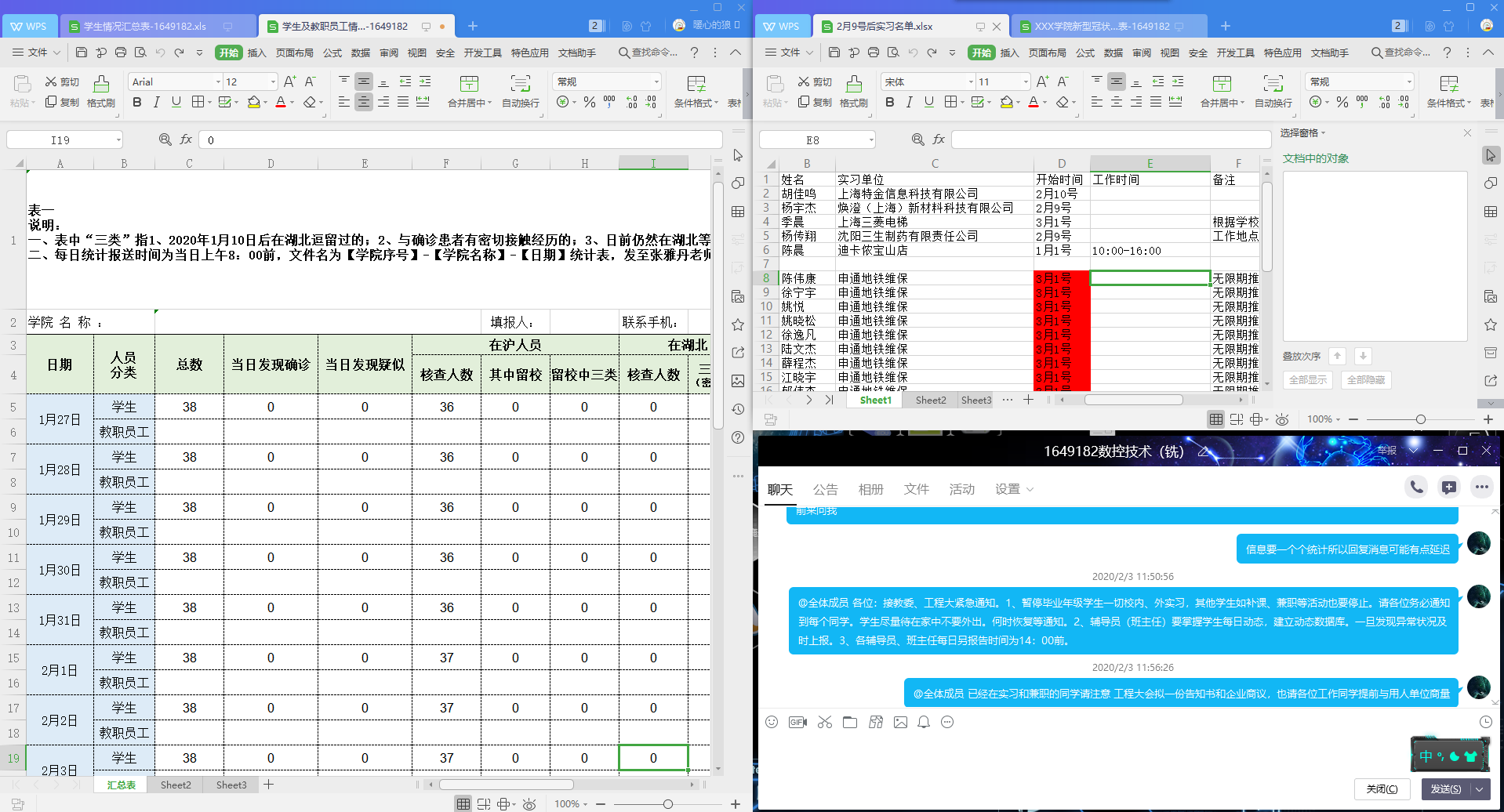
Task: Click insert function fx icon in left window
Action: click(x=186, y=140)
